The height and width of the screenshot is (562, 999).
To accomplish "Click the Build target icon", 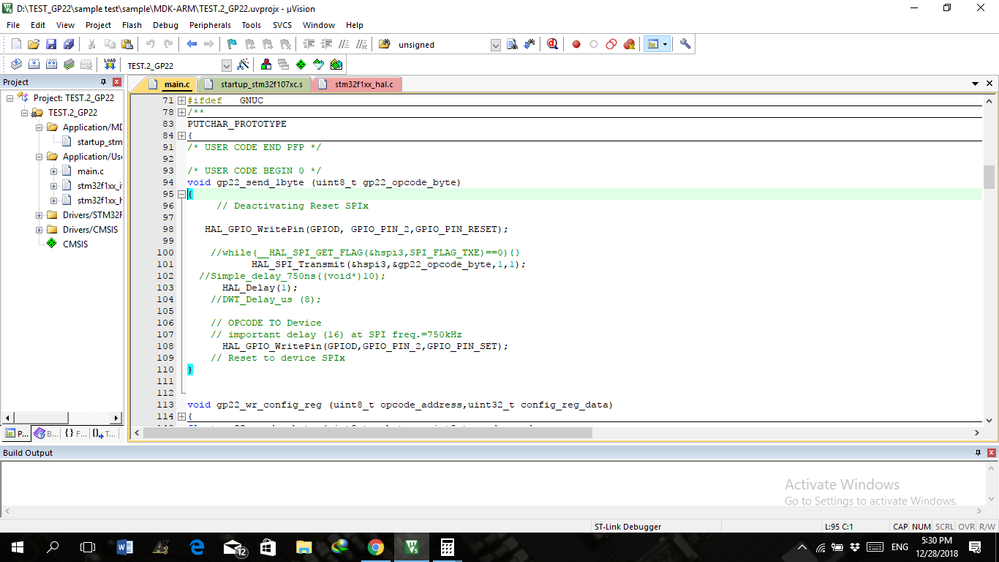I will click(34, 65).
